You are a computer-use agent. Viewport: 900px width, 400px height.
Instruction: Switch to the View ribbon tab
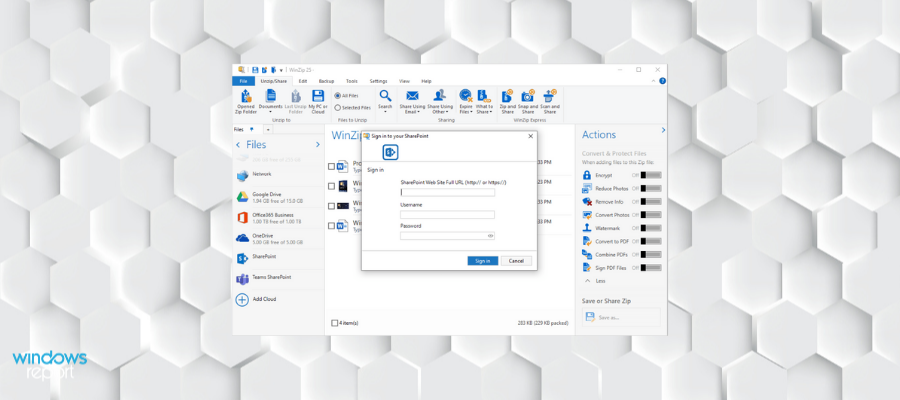[404, 81]
